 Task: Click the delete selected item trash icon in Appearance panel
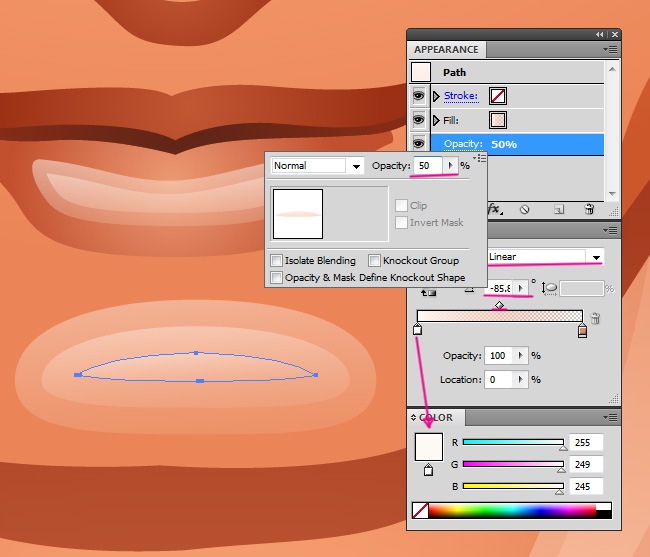(x=589, y=209)
